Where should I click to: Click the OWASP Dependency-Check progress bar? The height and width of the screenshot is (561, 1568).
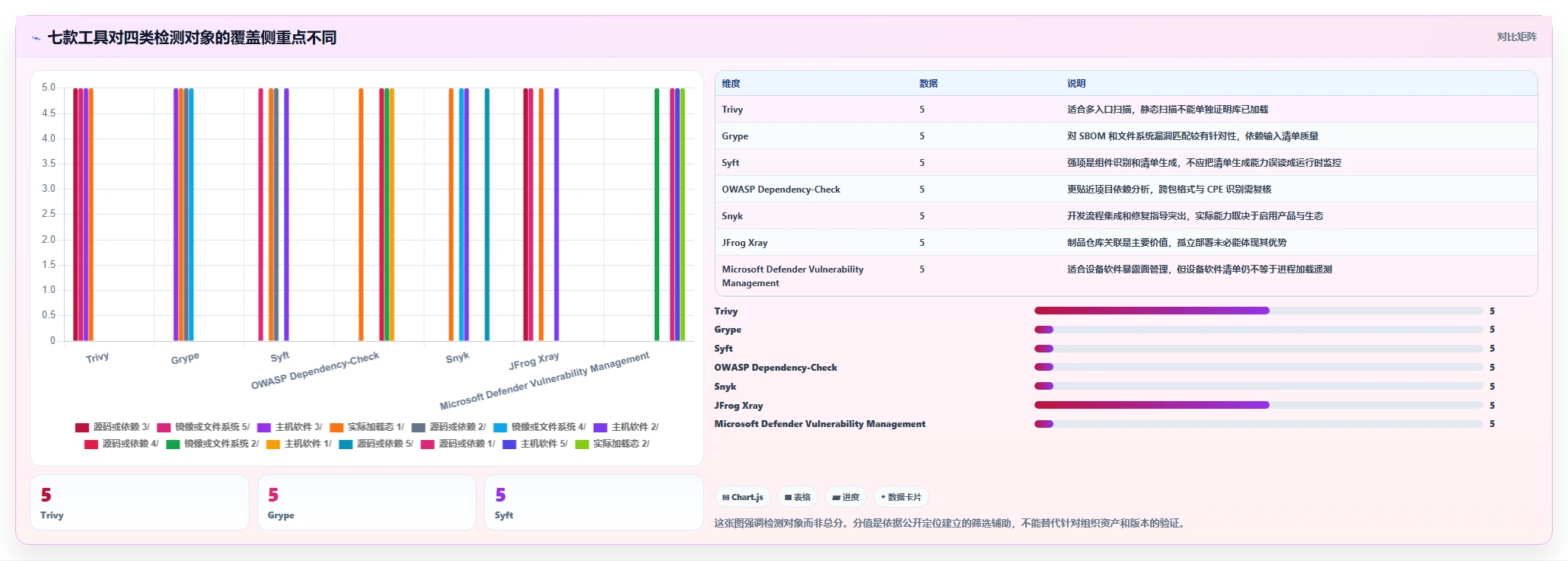coord(1258,367)
